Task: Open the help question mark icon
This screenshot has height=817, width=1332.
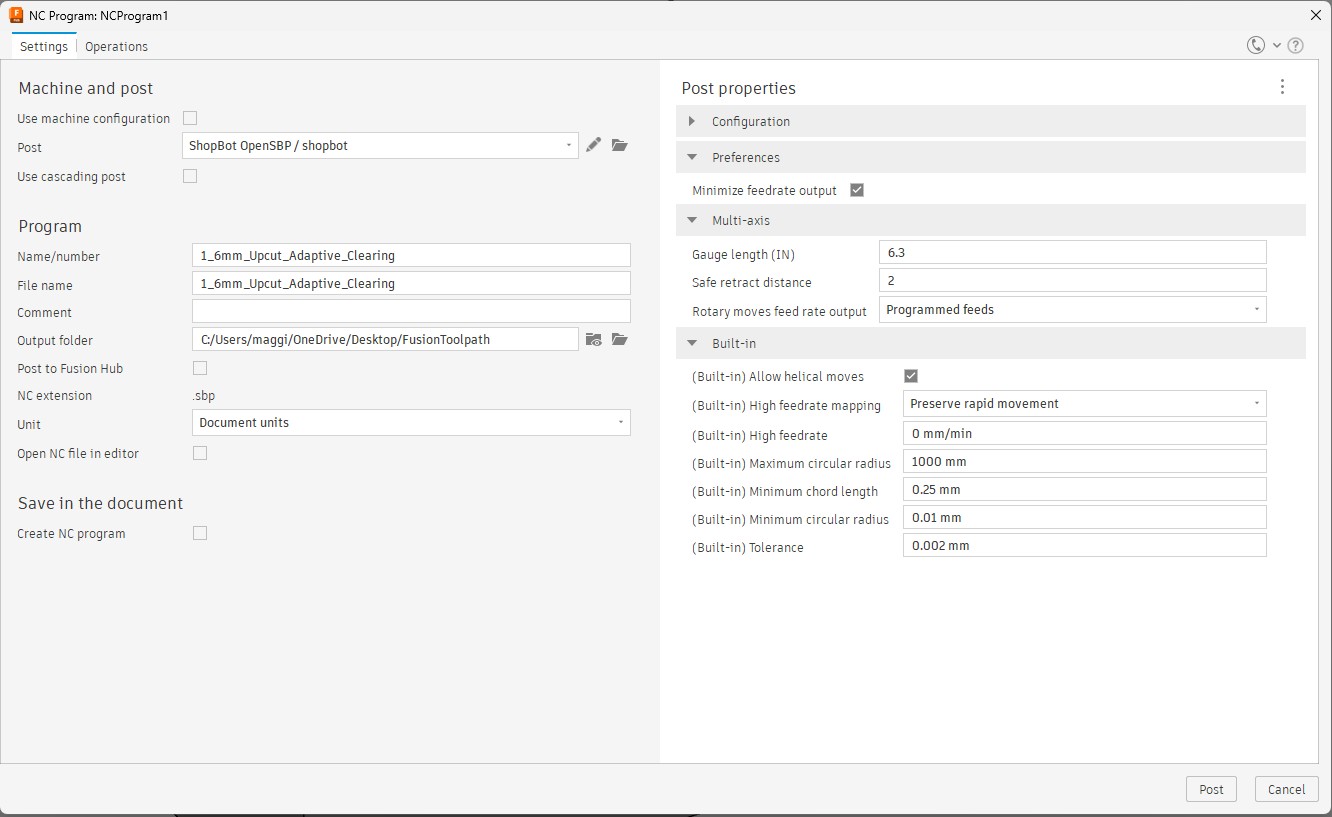Action: 1295,45
